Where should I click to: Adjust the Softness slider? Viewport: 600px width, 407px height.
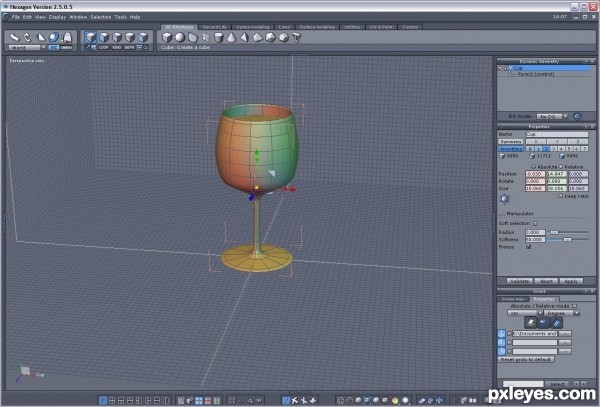(x=567, y=239)
